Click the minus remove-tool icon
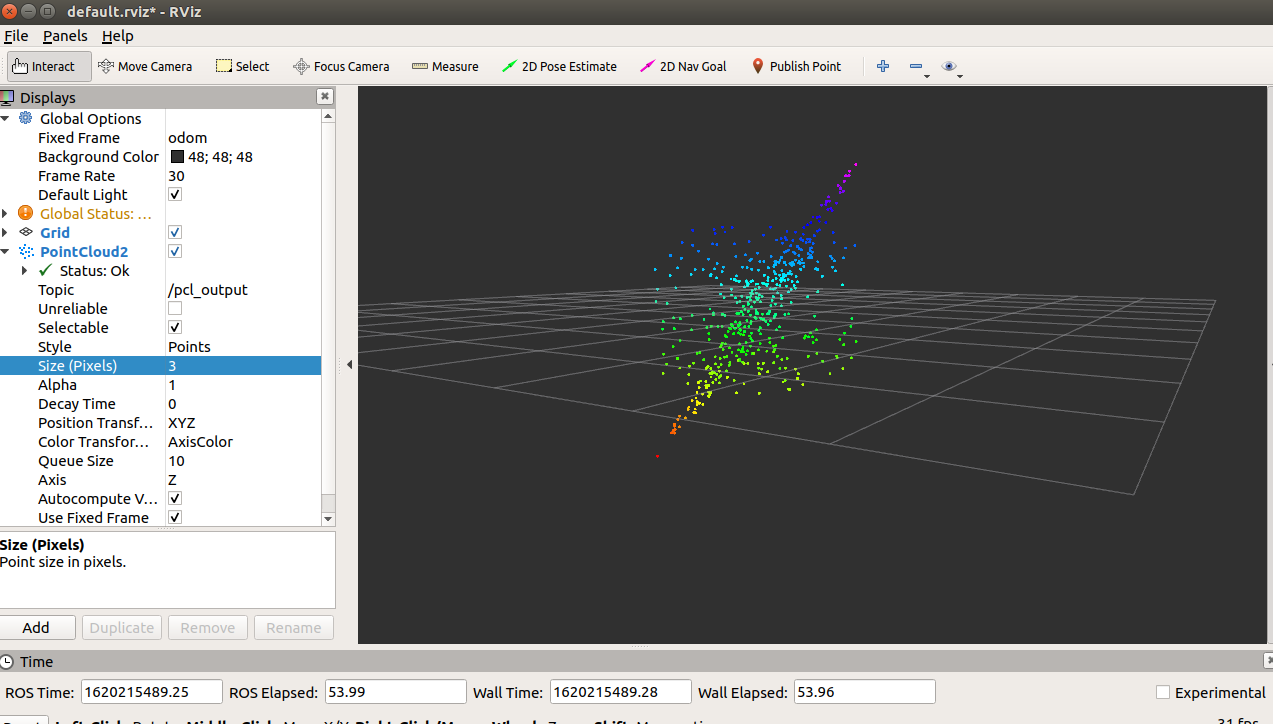 click(916, 67)
